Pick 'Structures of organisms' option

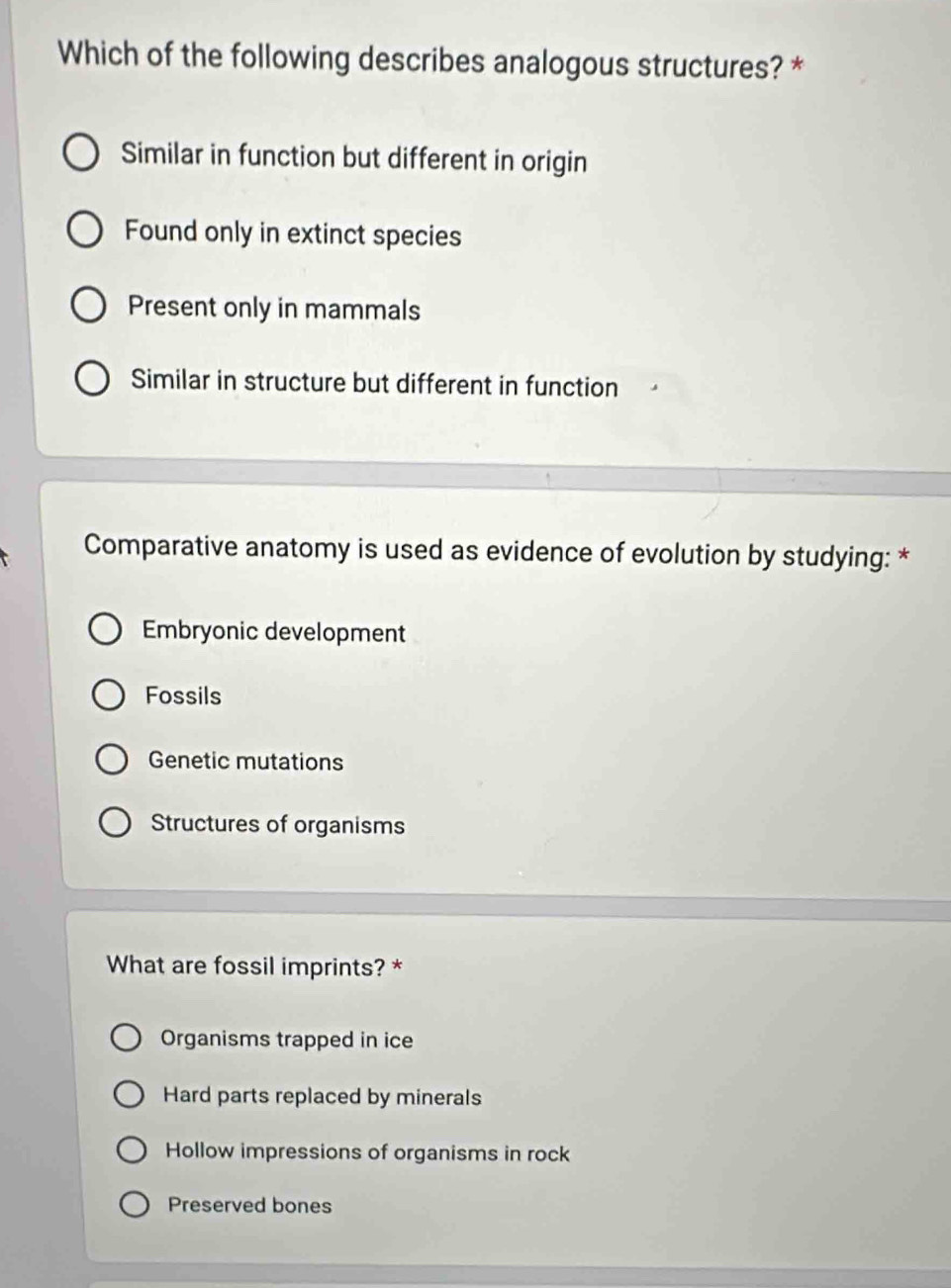116,823
